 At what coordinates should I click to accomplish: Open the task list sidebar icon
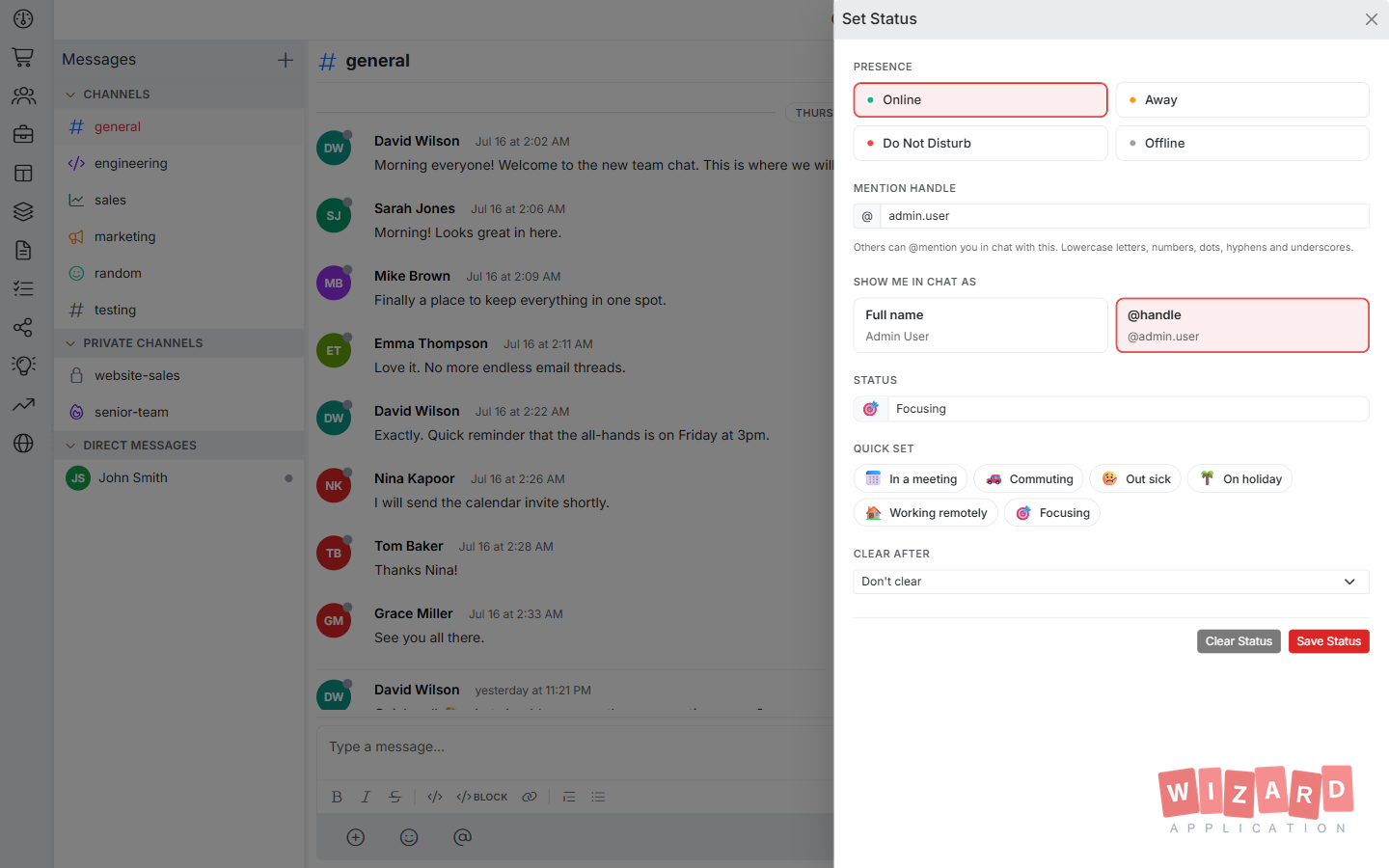click(x=23, y=288)
